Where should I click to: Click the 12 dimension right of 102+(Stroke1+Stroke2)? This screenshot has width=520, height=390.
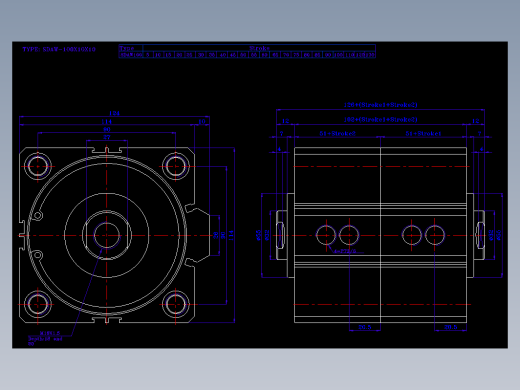click(475, 121)
